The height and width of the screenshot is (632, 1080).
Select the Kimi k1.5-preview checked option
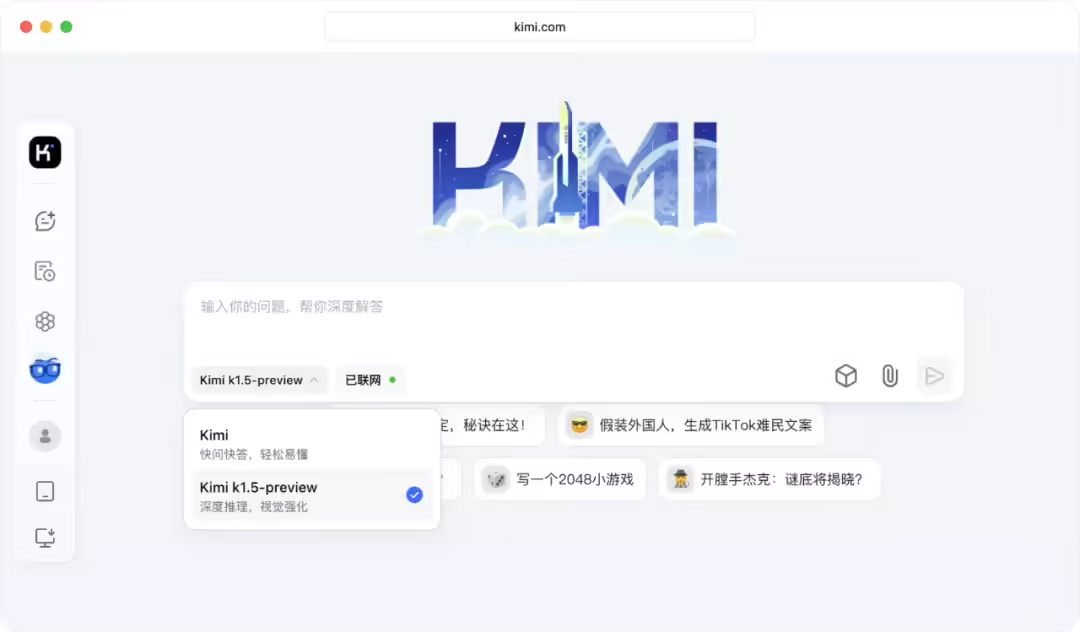pyautogui.click(x=310, y=494)
